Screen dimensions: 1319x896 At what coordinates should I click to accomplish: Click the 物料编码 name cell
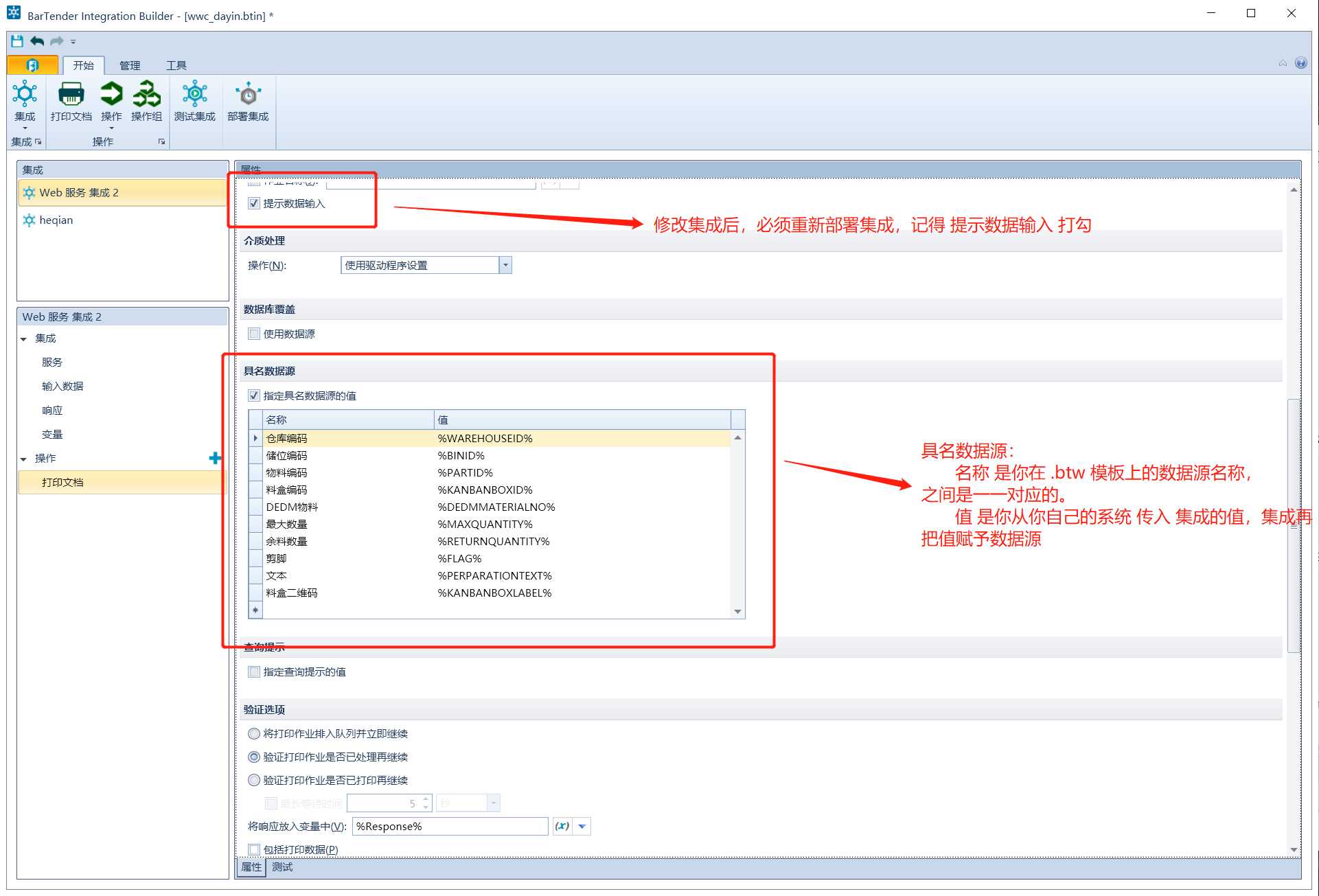pos(348,472)
